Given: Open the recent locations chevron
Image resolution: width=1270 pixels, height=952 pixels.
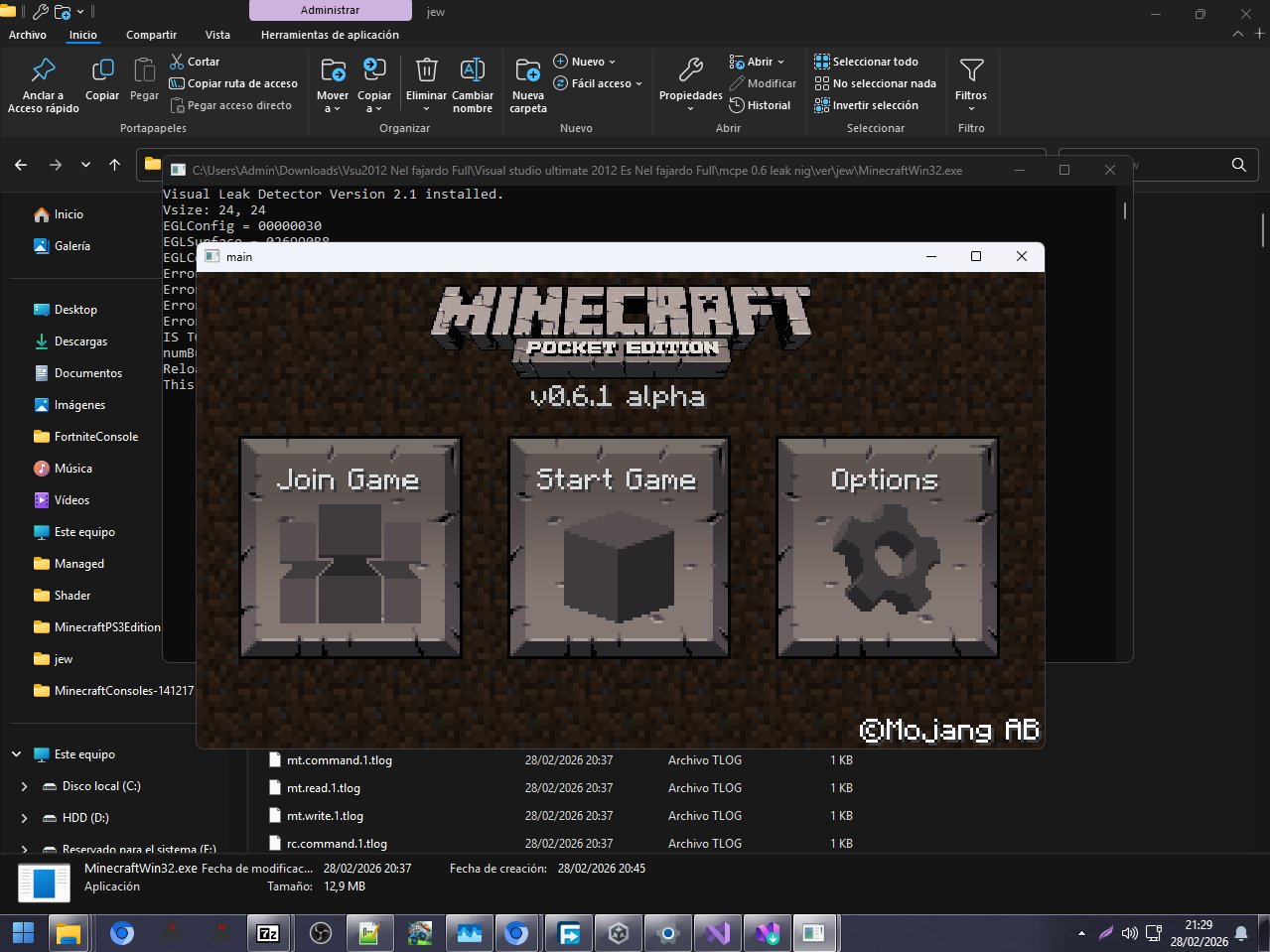Looking at the screenshot, I should [85, 165].
